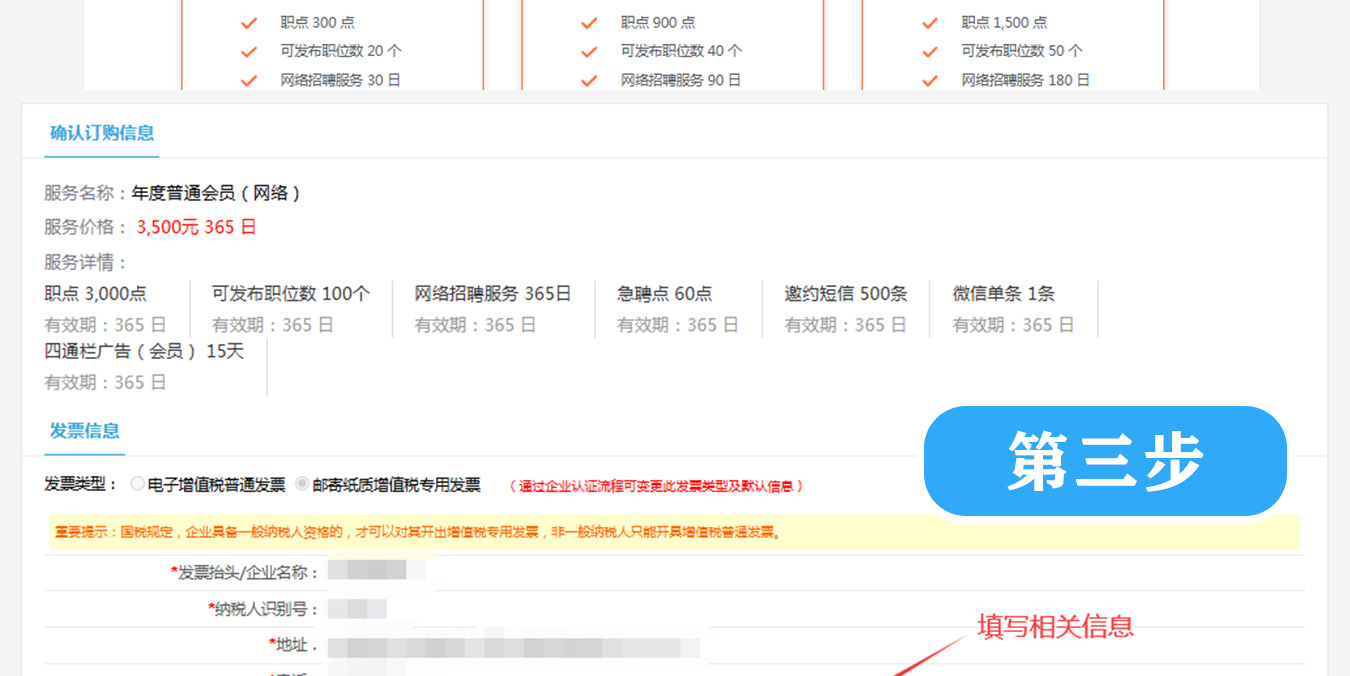Click checkmark next to 可发布职位数 20 个

pos(249,51)
